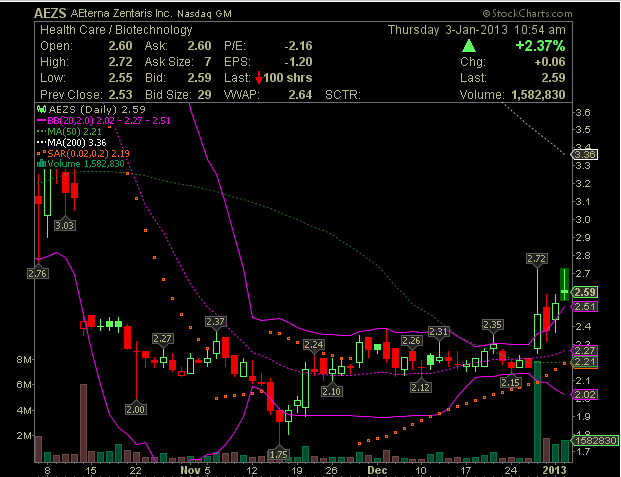Click the 2.12 low price annotation

[x=421, y=387]
